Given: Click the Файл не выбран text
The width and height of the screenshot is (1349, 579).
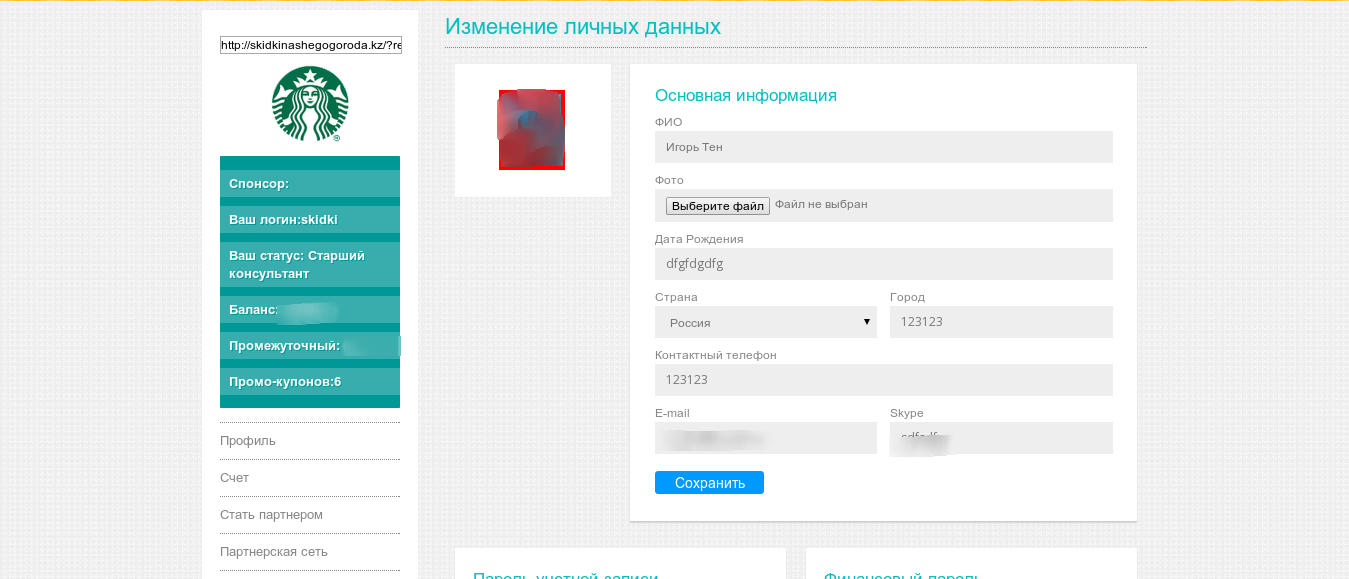Looking at the screenshot, I should pos(821,204).
